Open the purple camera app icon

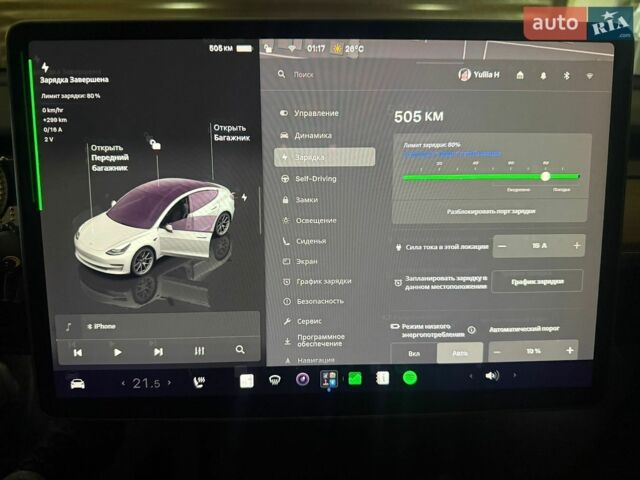302,379
